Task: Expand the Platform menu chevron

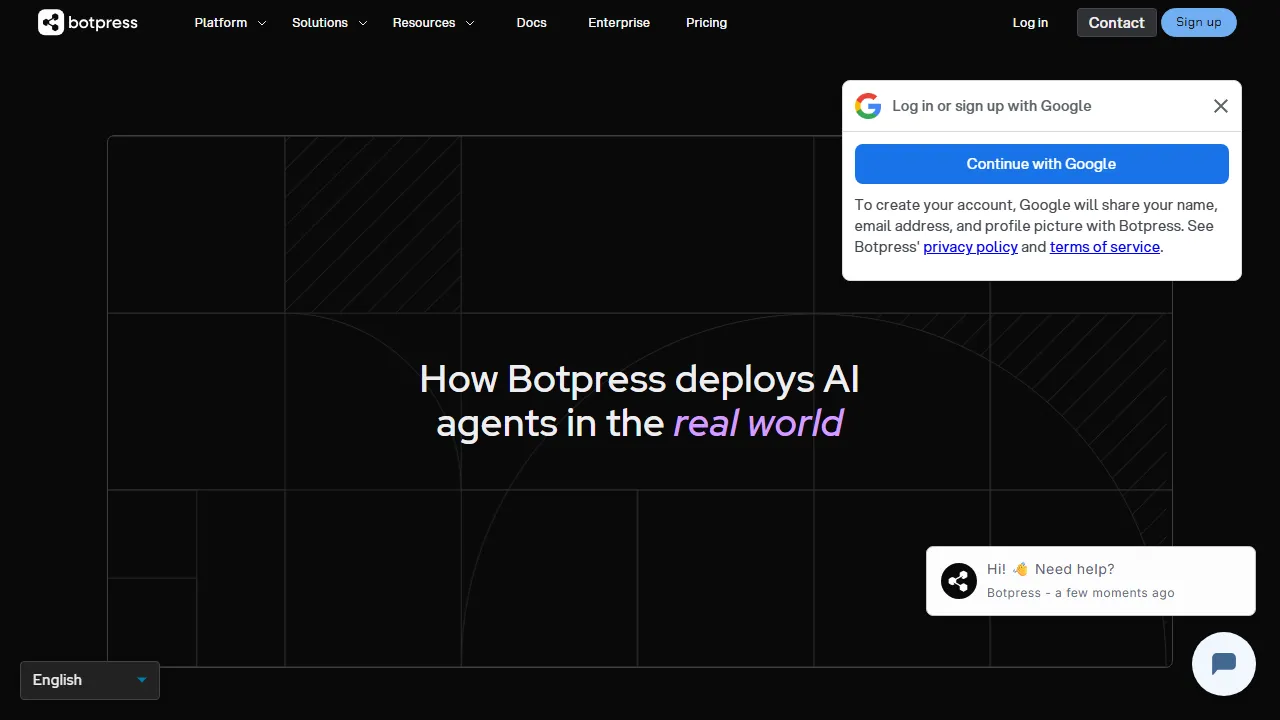Action: coord(262,23)
